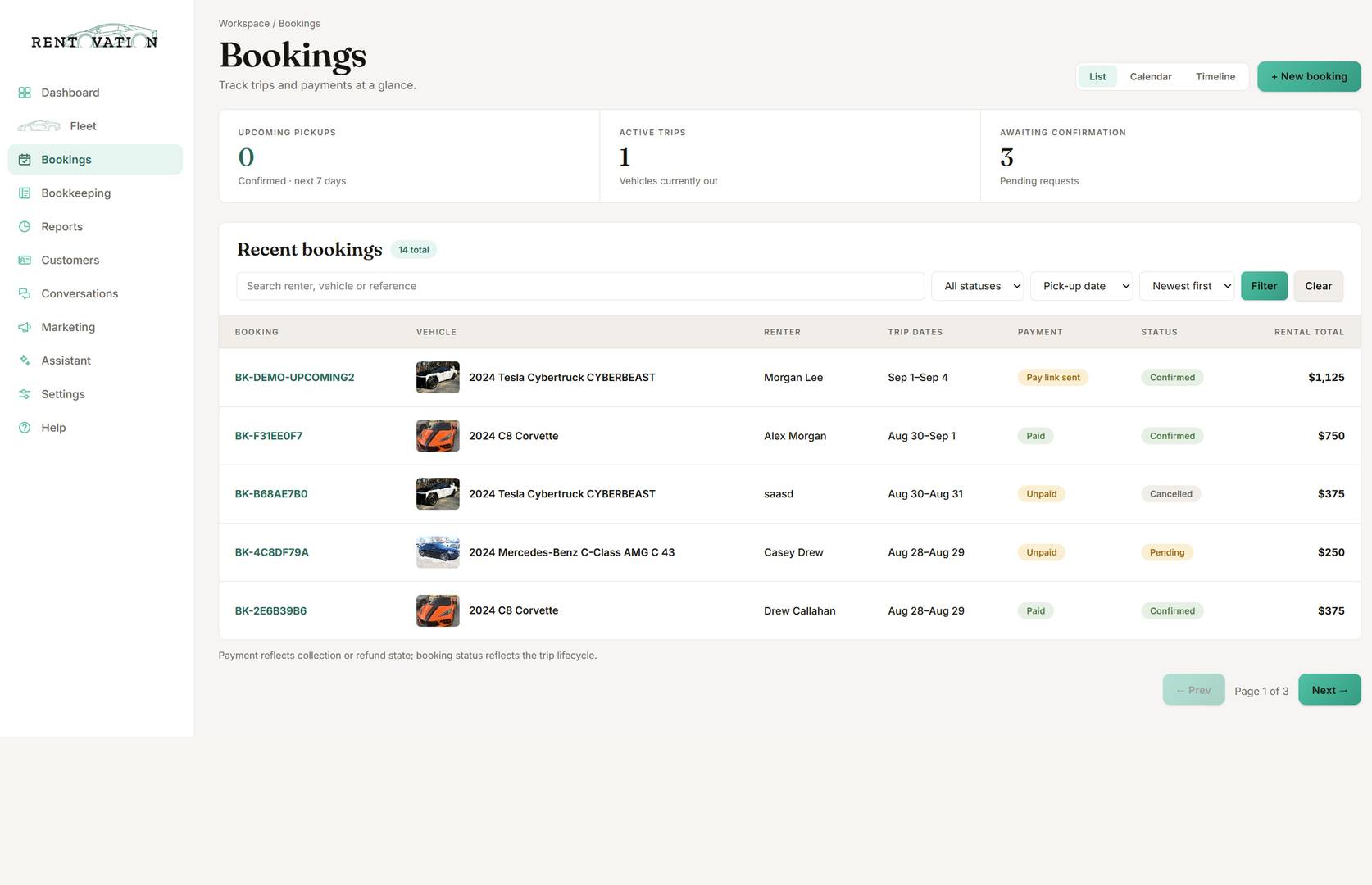This screenshot has height=885, width=1372.
Task: Click the Bookings calendar icon
Action: coord(25,160)
